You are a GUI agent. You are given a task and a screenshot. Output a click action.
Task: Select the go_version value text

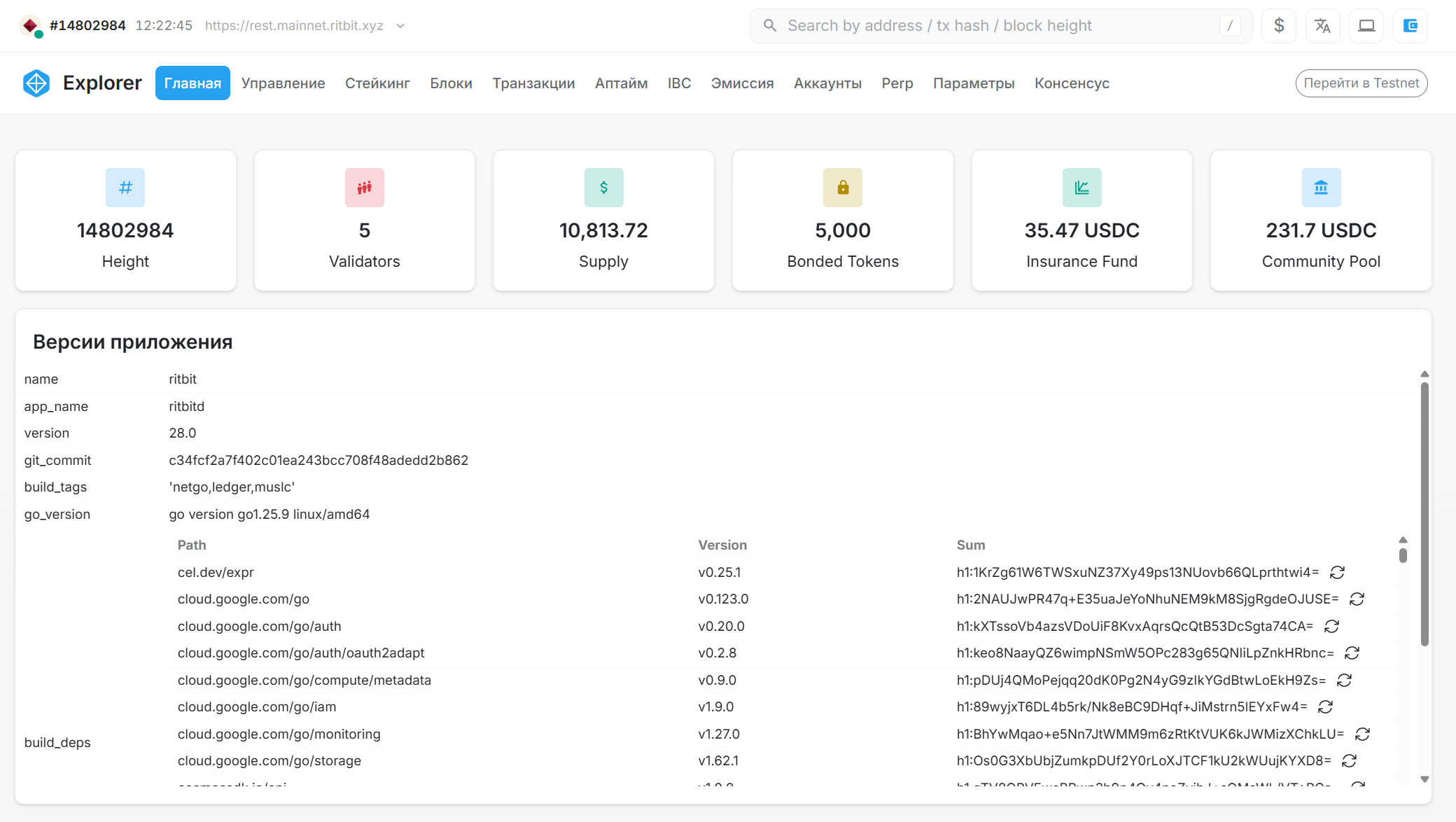pyautogui.click(x=269, y=515)
